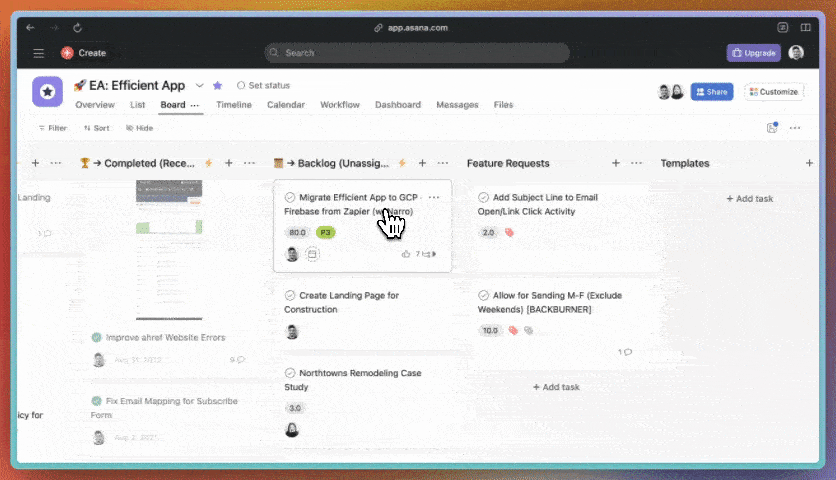Show subtasks count on Migrate task
The image size is (836, 480).
[426, 254]
